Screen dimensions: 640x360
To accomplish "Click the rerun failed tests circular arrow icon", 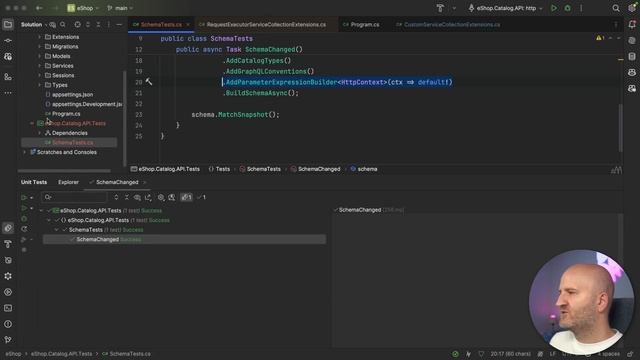I will point(24,229).
